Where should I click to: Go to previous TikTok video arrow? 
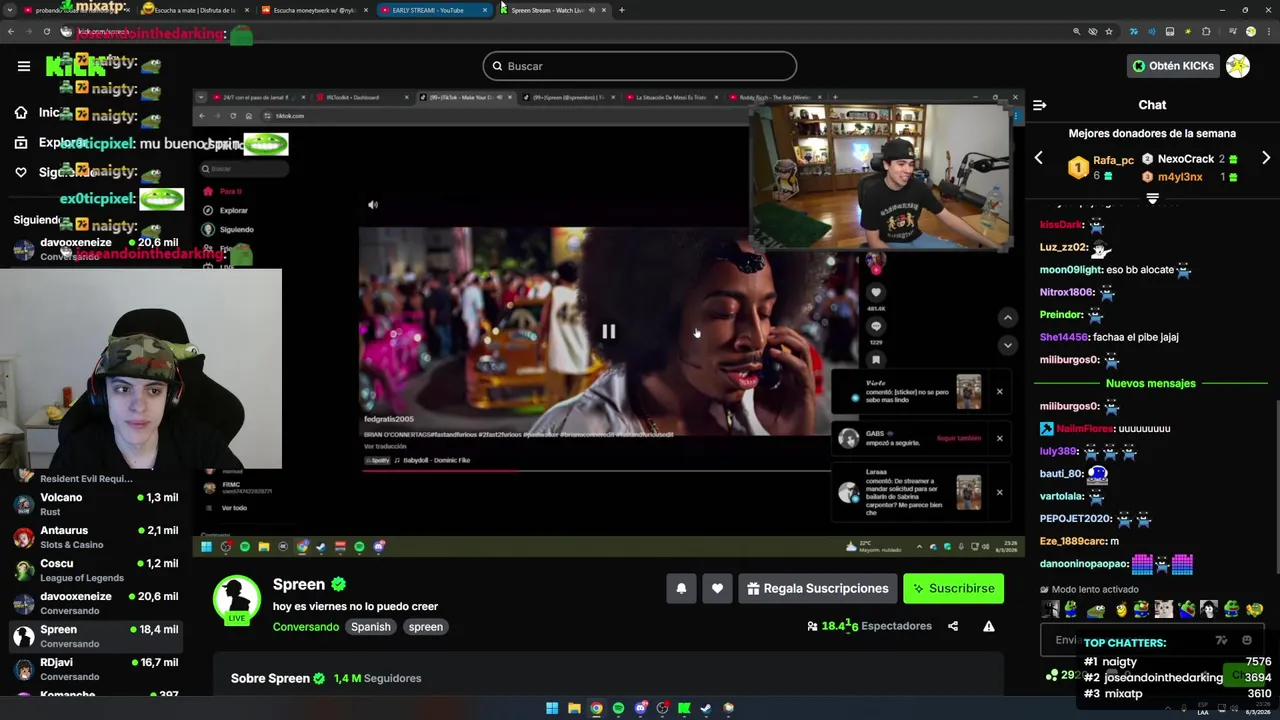pyautogui.click(x=1007, y=317)
